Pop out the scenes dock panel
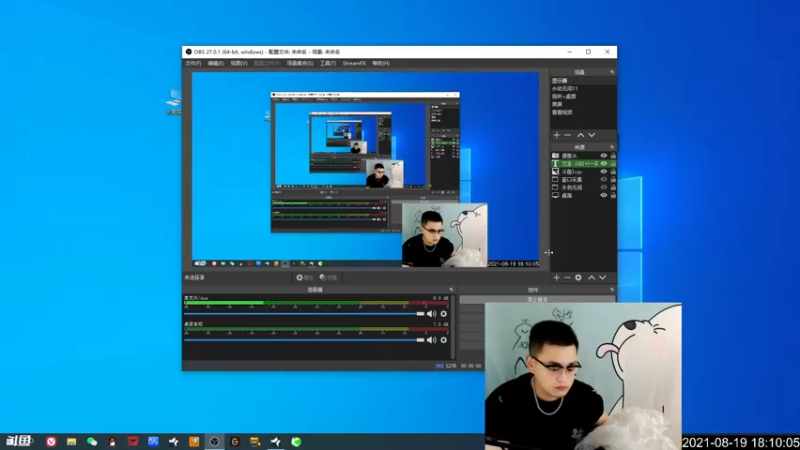Viewport: 800px width, 450px height. [x=612, y=72]
